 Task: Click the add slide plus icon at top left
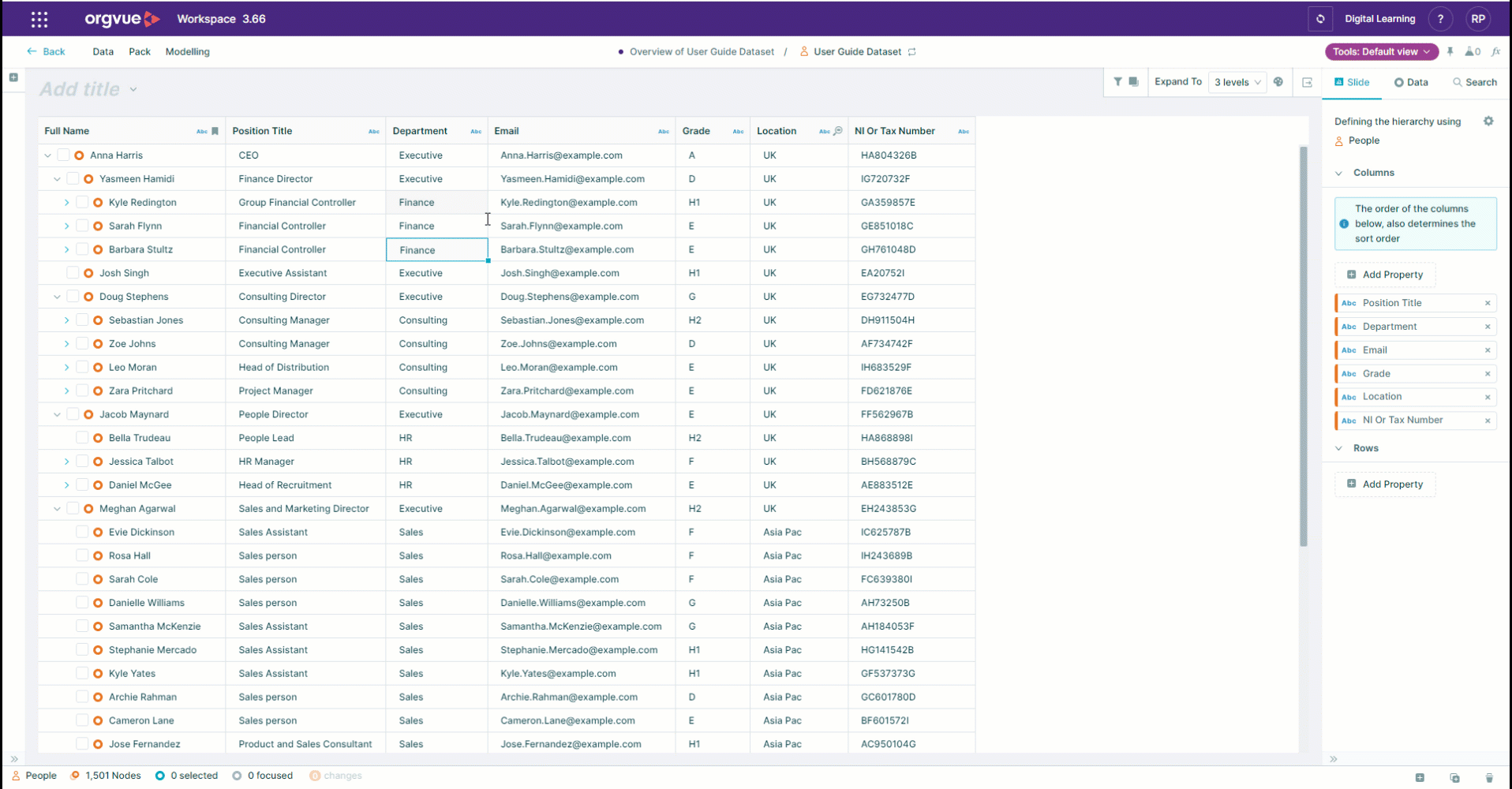(x=13, y=77)
